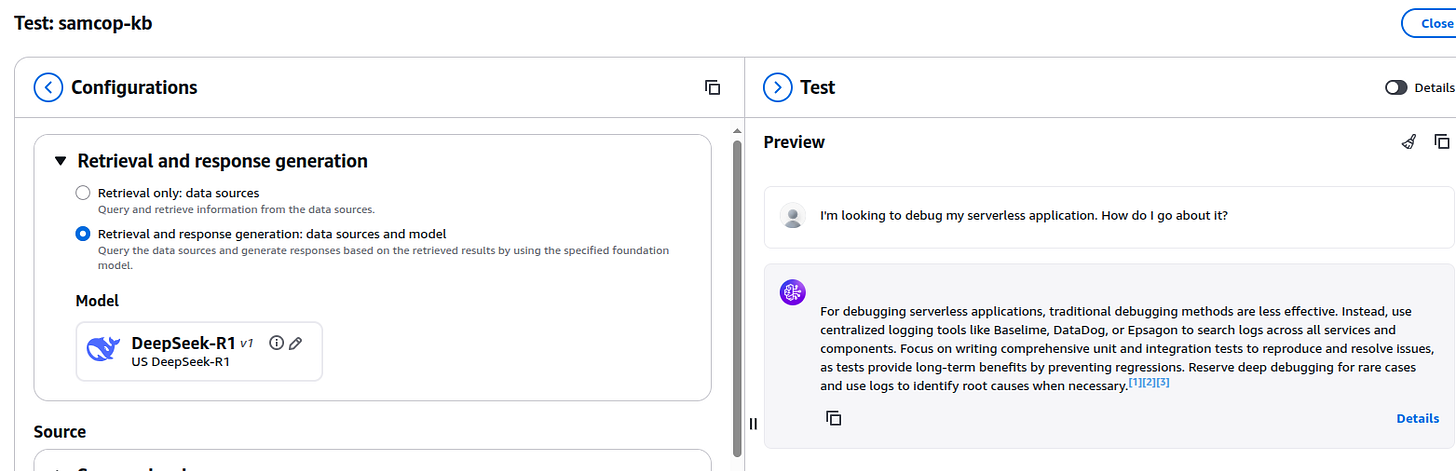Click the panel divider resize handle
Viewport: 1456px width, 471px height.
pyautogui.click(x=754, y=424)
